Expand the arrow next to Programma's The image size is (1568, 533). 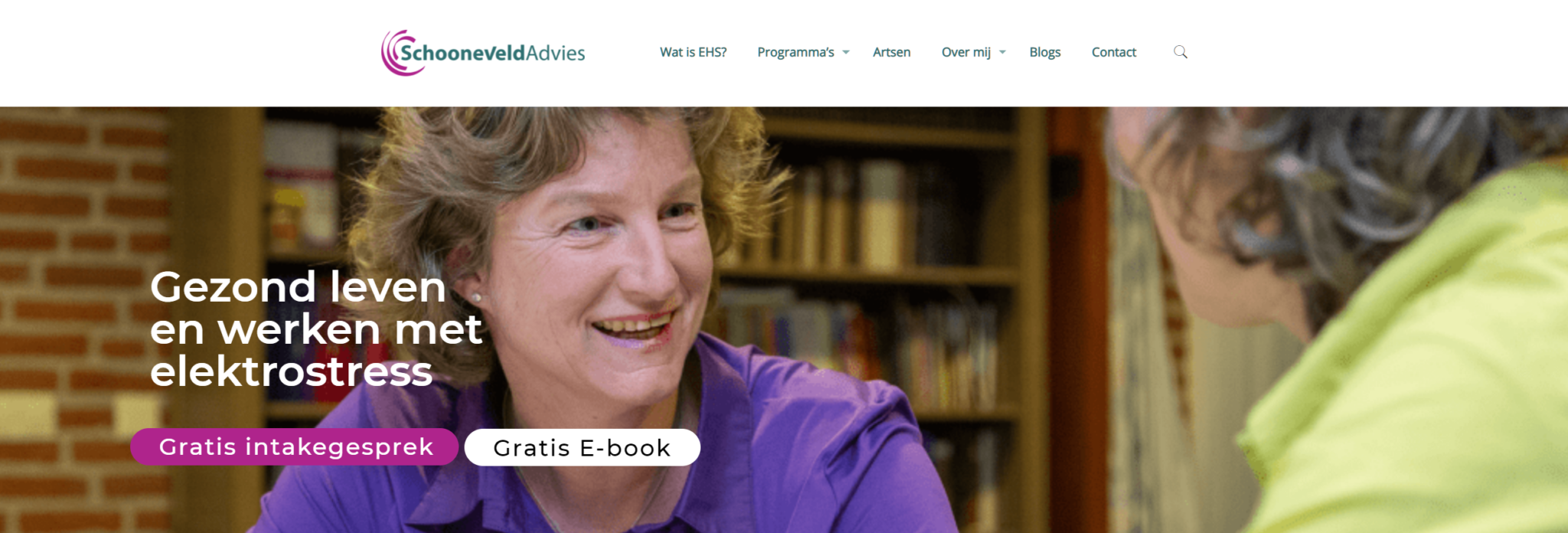click(x=846, y=52)
